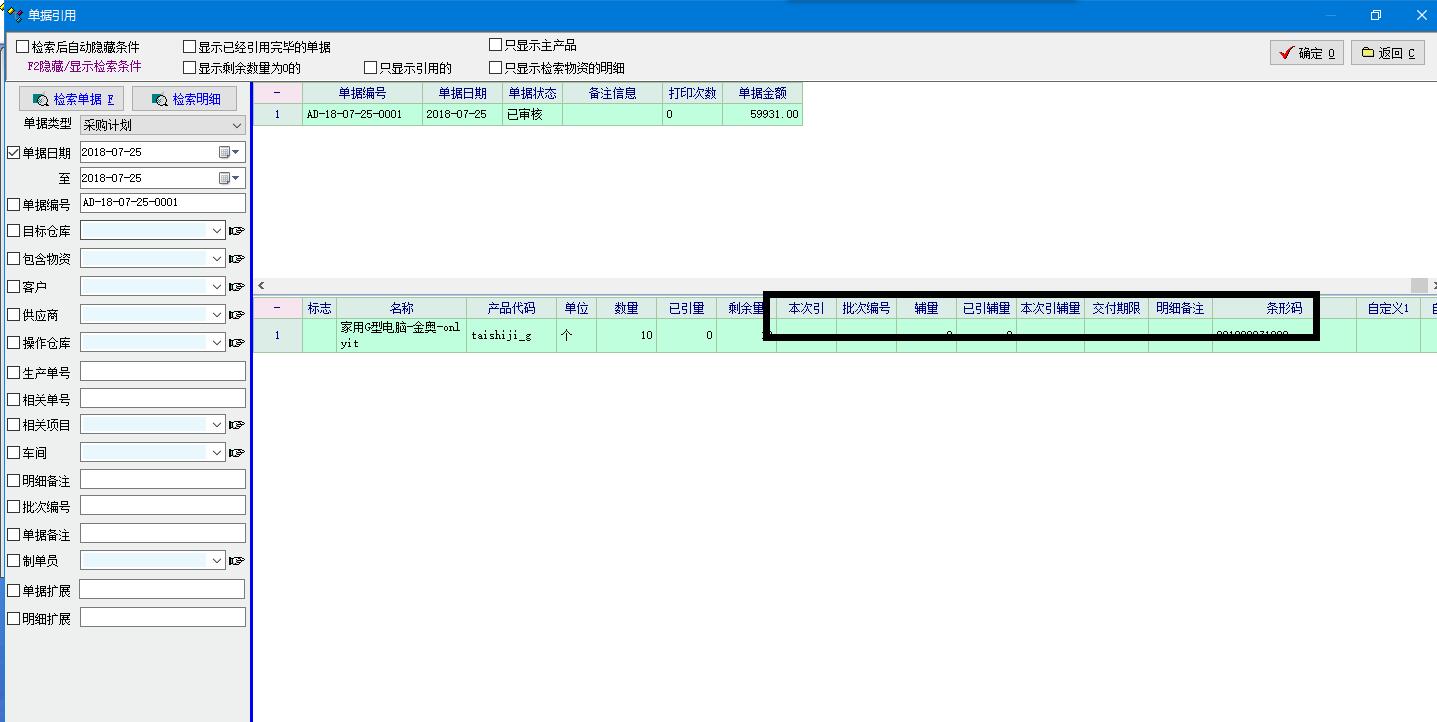This screenshot has height=722, width=1437.
Task: Expand the 单据类型 dropdown showing 采购计划
Action: tap(237, 126)
